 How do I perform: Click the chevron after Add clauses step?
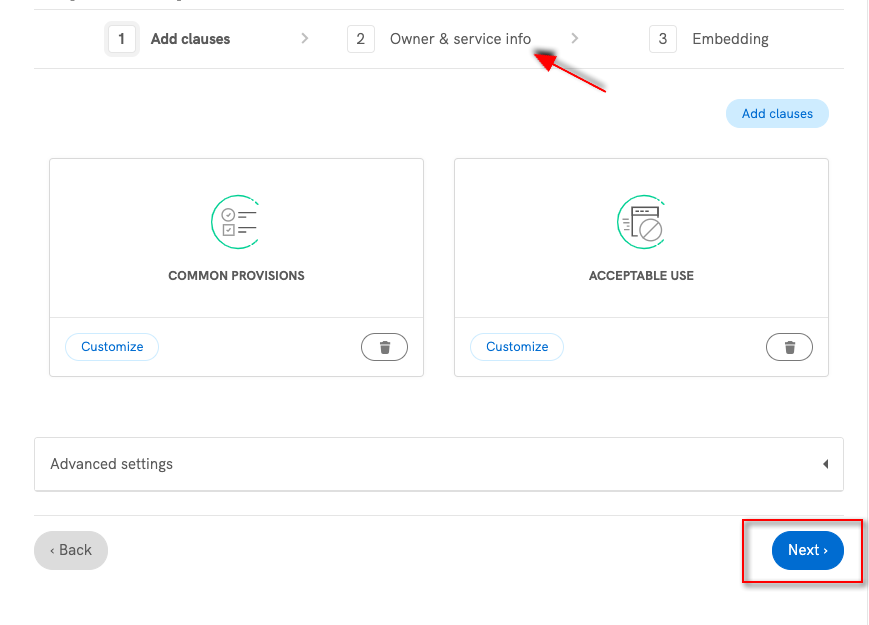pos(304,39)
